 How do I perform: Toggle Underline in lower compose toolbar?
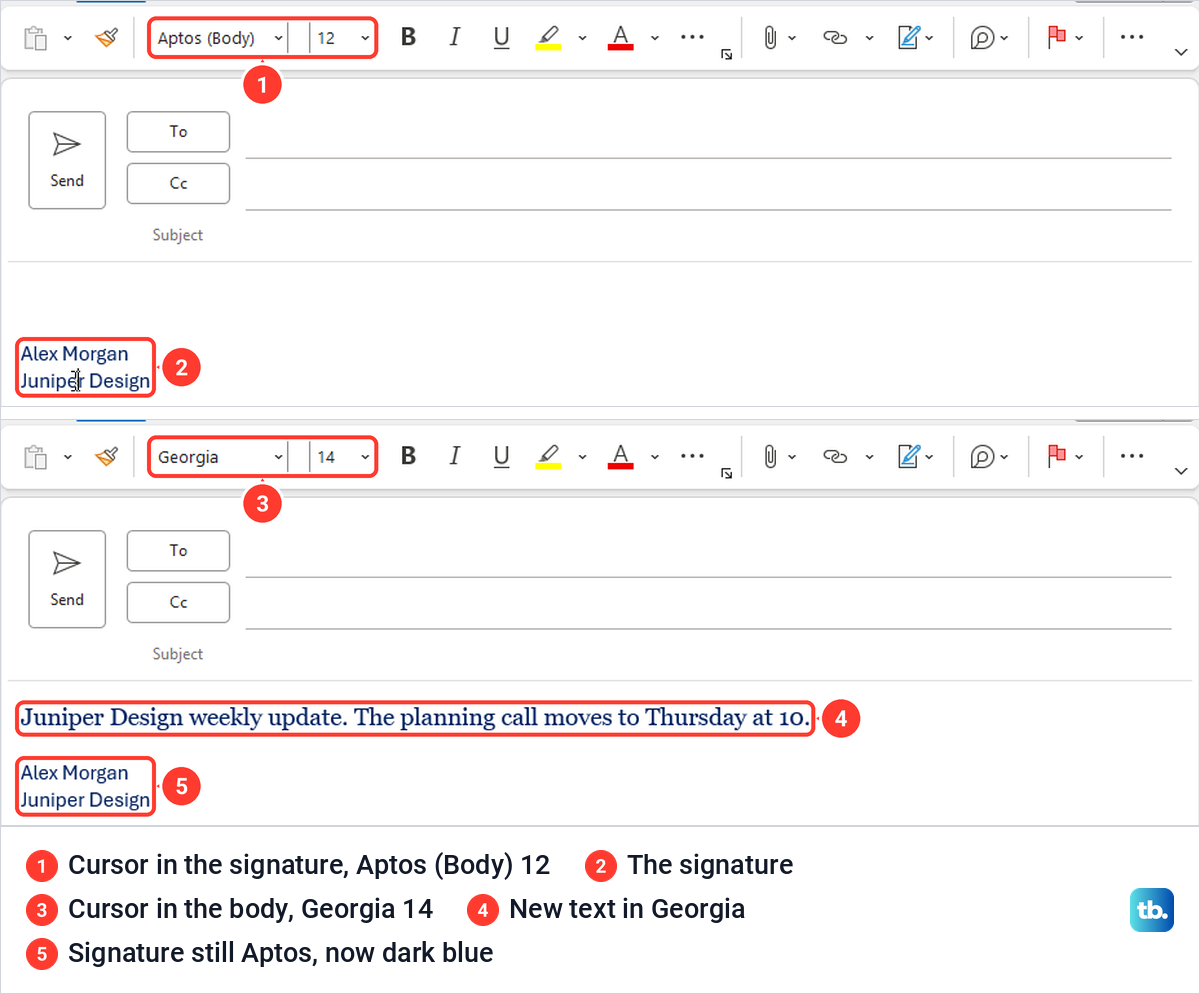502,457
